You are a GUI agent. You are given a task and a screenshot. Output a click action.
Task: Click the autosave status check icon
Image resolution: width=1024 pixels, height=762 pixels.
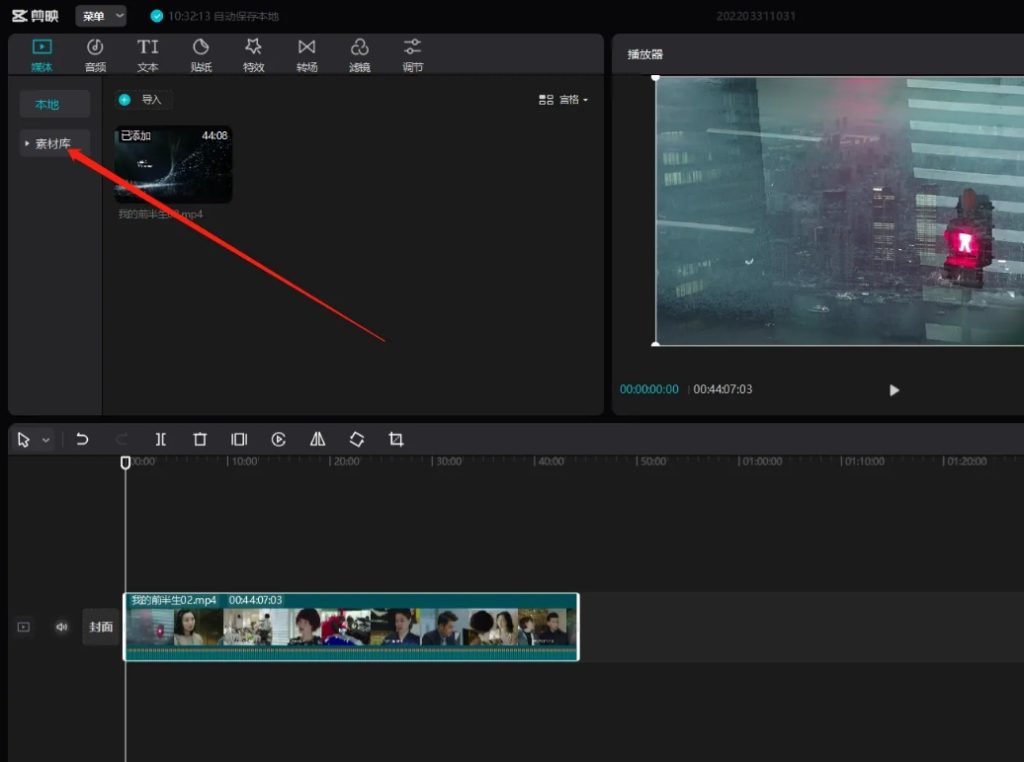[x=157, y=16]
